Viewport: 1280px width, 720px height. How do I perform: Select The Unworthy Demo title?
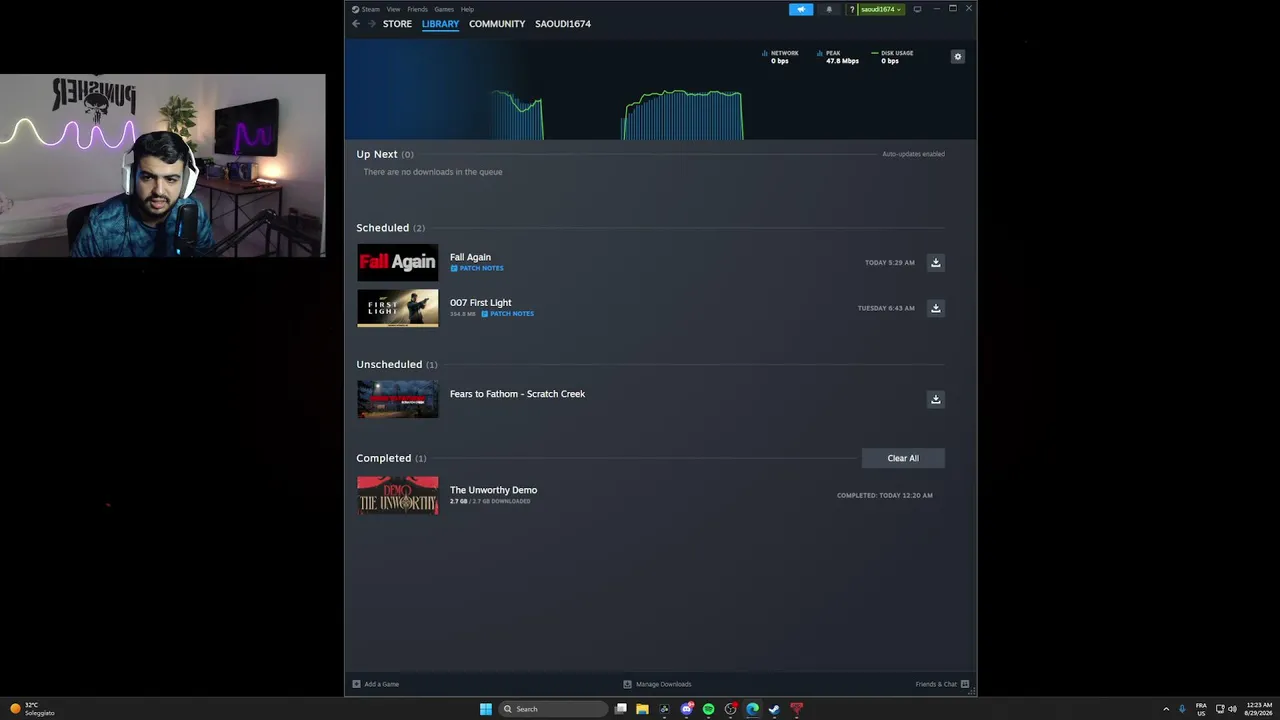point(493,490)
